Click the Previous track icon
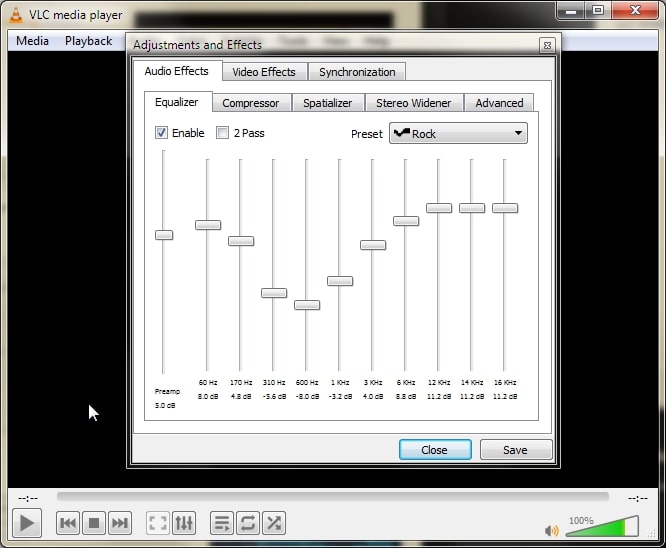 pos(68,523)
